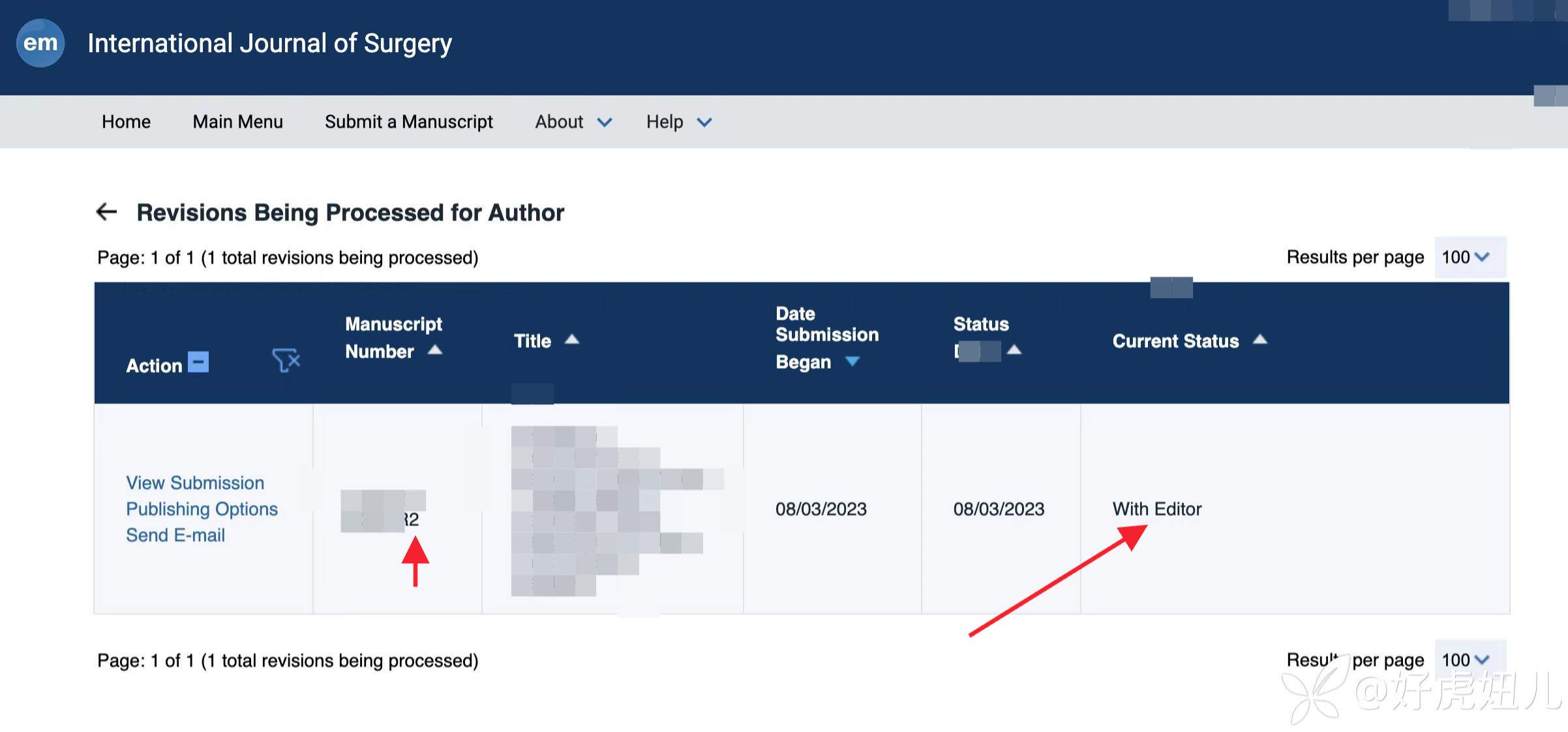Click the Editorial Manager em logo
Viewport: 1568px width, 732px height.
point(40,43)
